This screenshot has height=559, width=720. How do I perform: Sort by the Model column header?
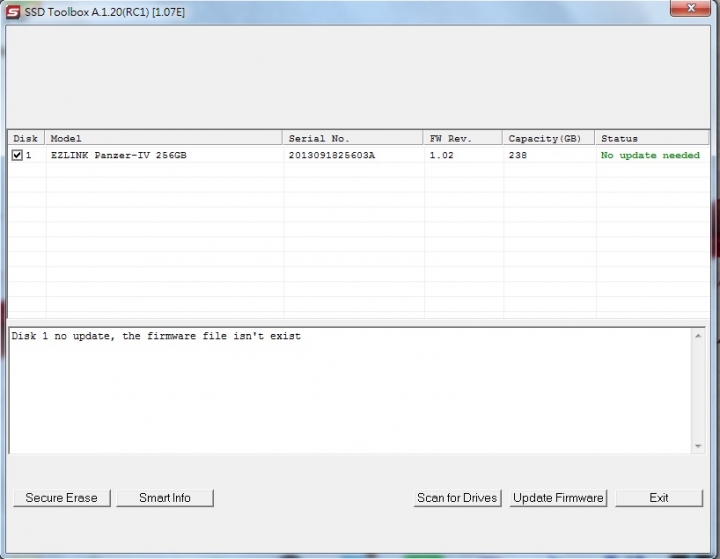(163, 138)
